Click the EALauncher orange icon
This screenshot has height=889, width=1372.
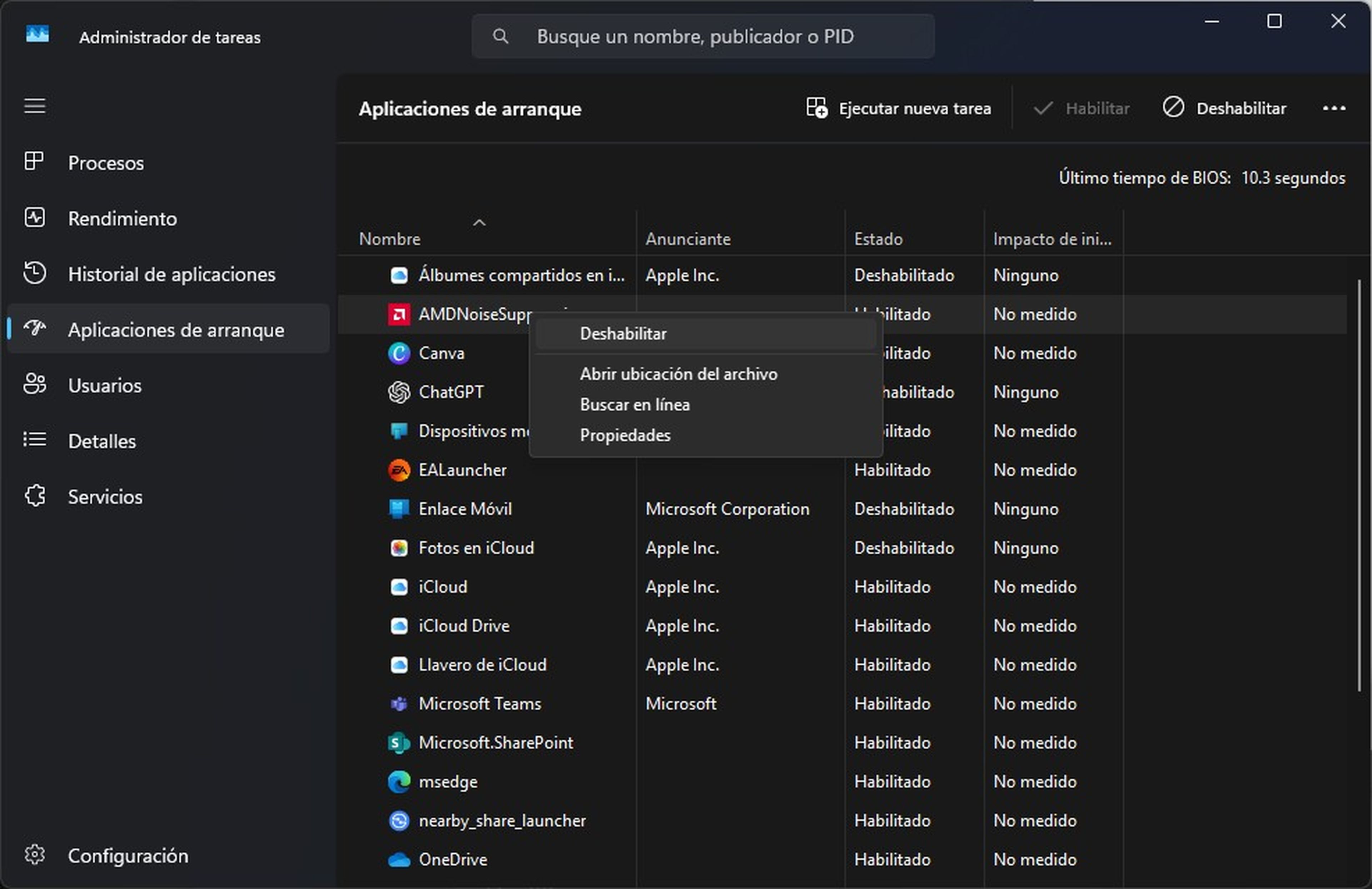click(399, 470)
